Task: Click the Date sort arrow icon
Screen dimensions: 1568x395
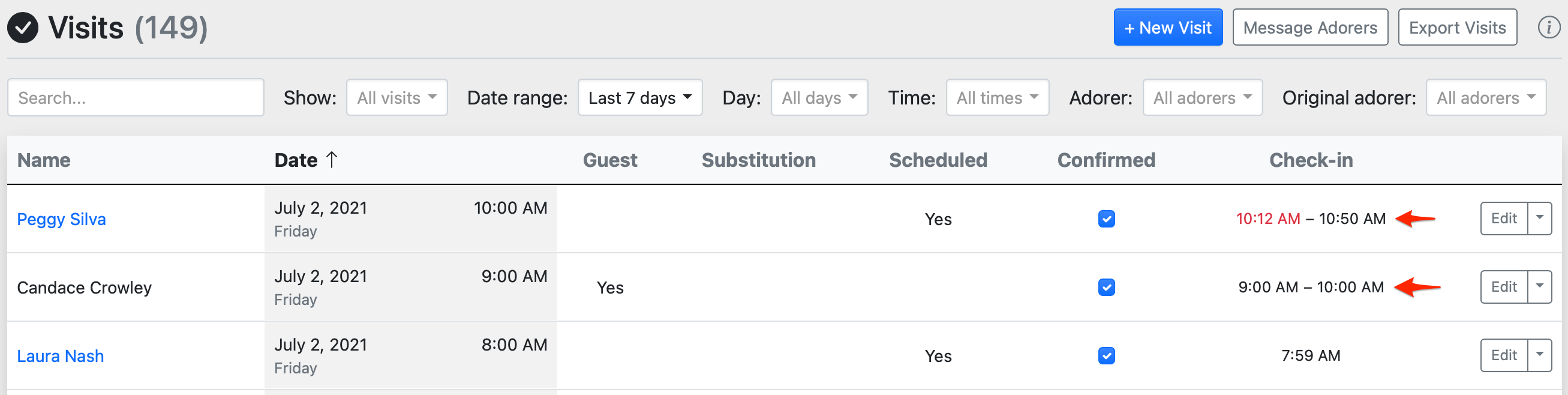Action: 332,160
